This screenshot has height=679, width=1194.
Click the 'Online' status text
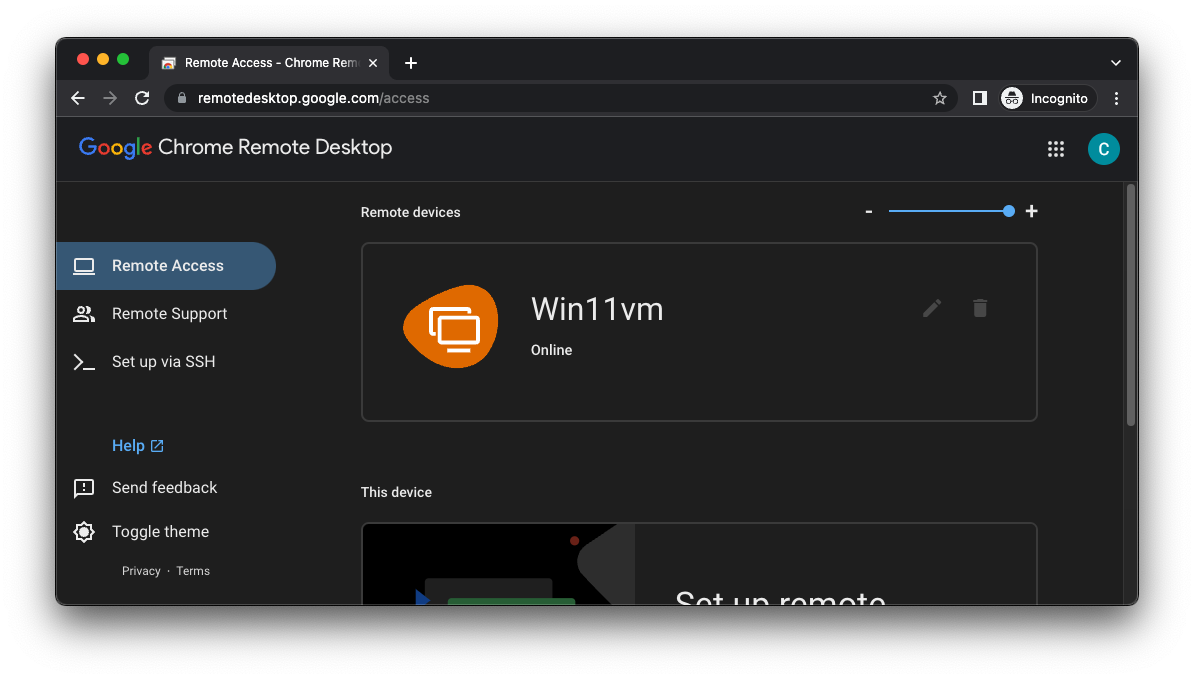(551, 350)
